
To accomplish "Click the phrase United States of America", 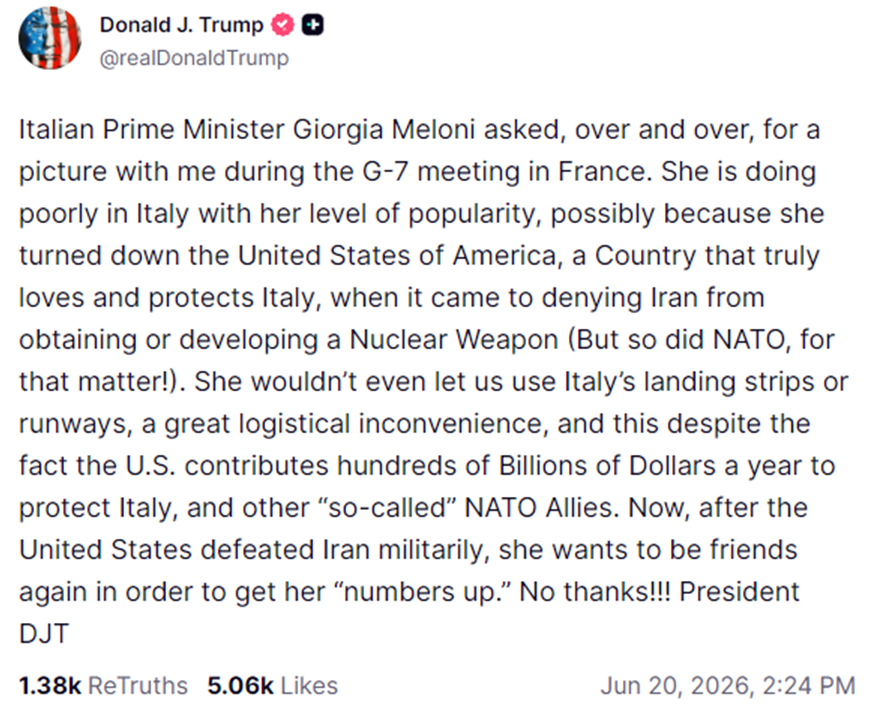I will [x=397, y=256].
